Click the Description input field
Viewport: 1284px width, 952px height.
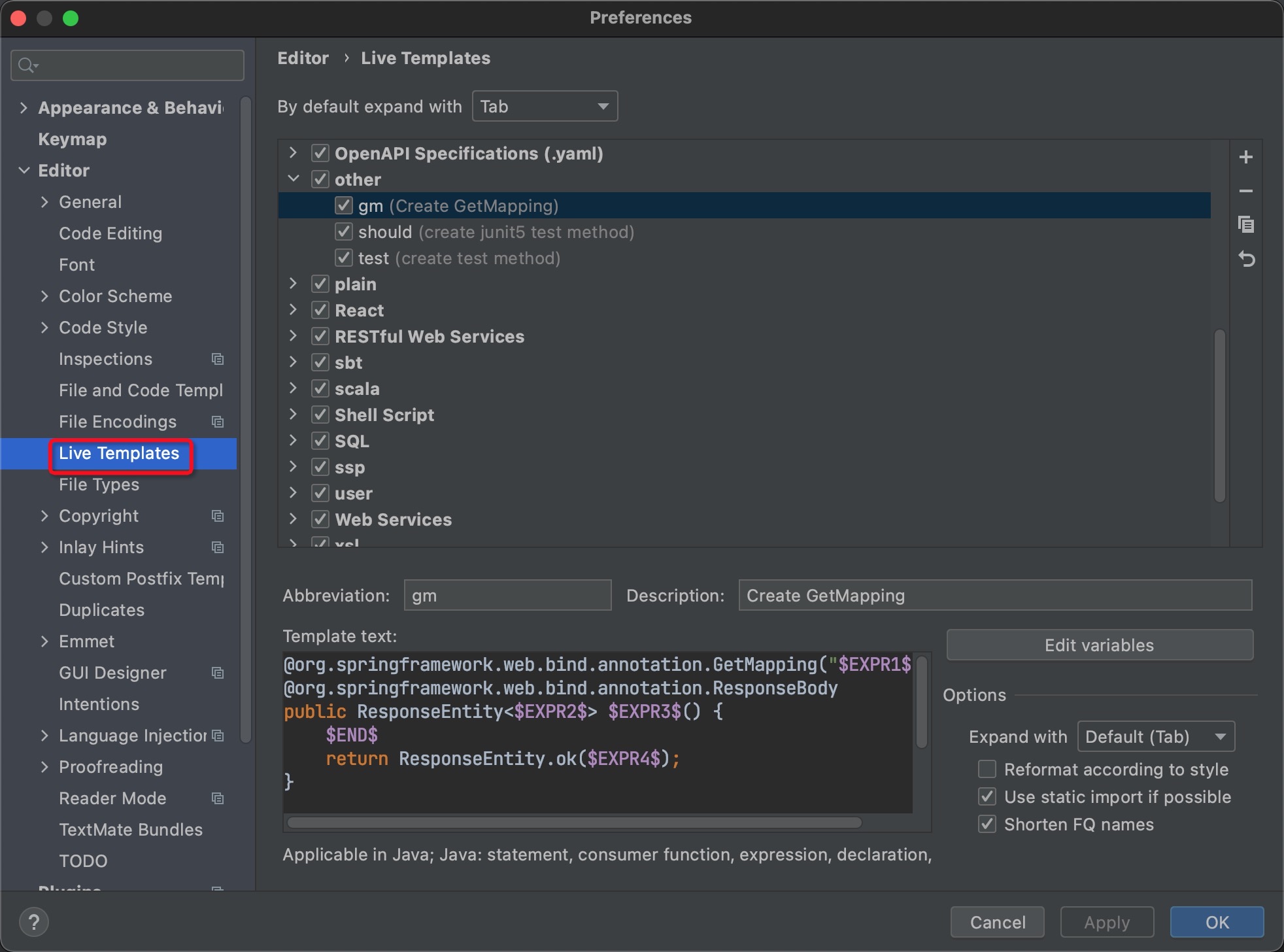[x=995, y=595]
